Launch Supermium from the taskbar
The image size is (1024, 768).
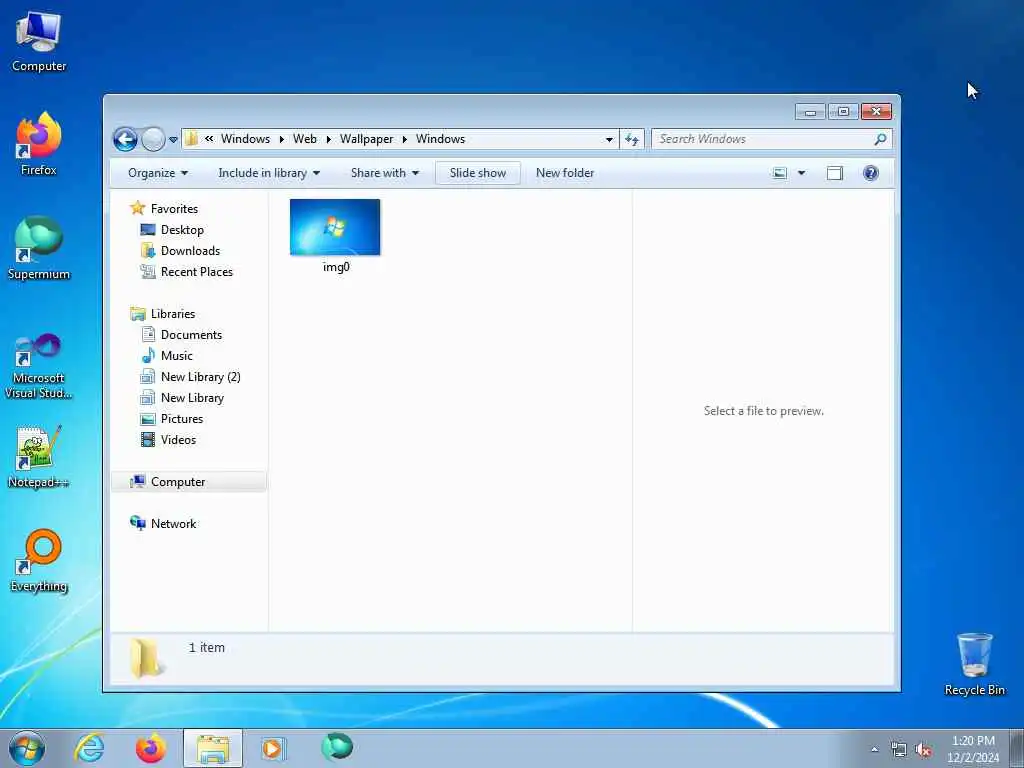coord(337,747)
